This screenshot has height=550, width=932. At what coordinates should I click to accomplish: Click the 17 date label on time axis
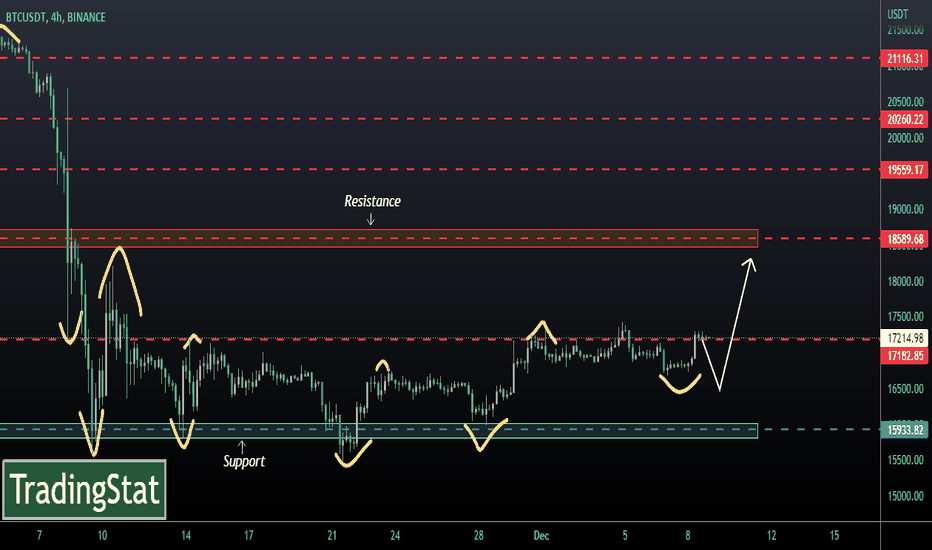point(248,535)
